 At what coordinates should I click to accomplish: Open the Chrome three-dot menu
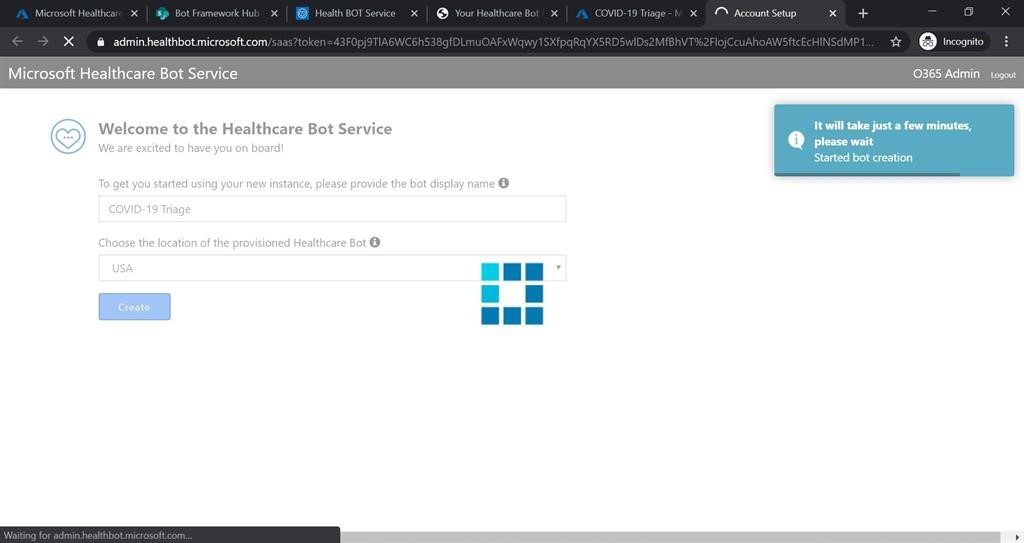coord(1006,42)
